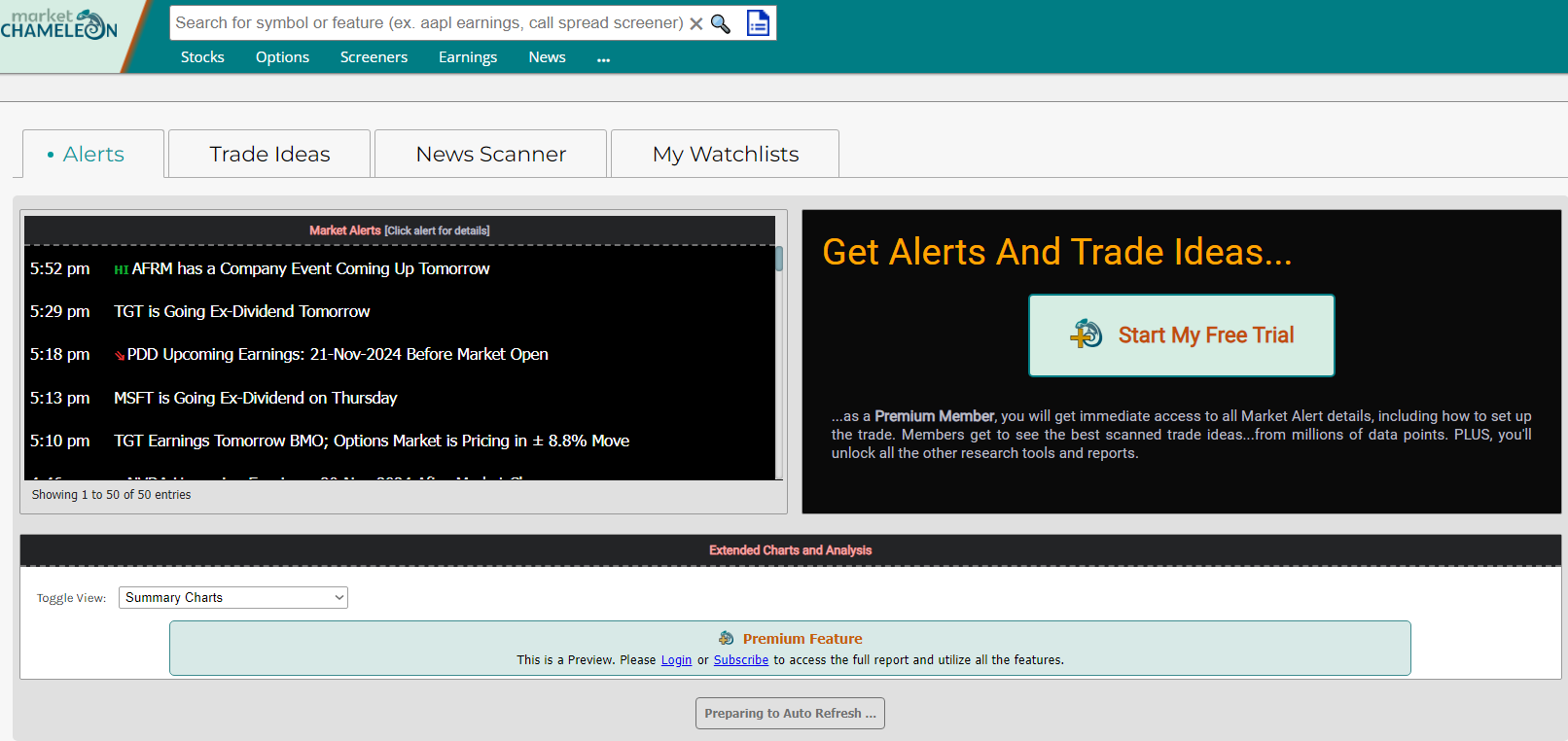This screenshot has width=1568, height=741.
Task: Click chameleon icon in Start My Free Trial button
Action: point(1087,335)
